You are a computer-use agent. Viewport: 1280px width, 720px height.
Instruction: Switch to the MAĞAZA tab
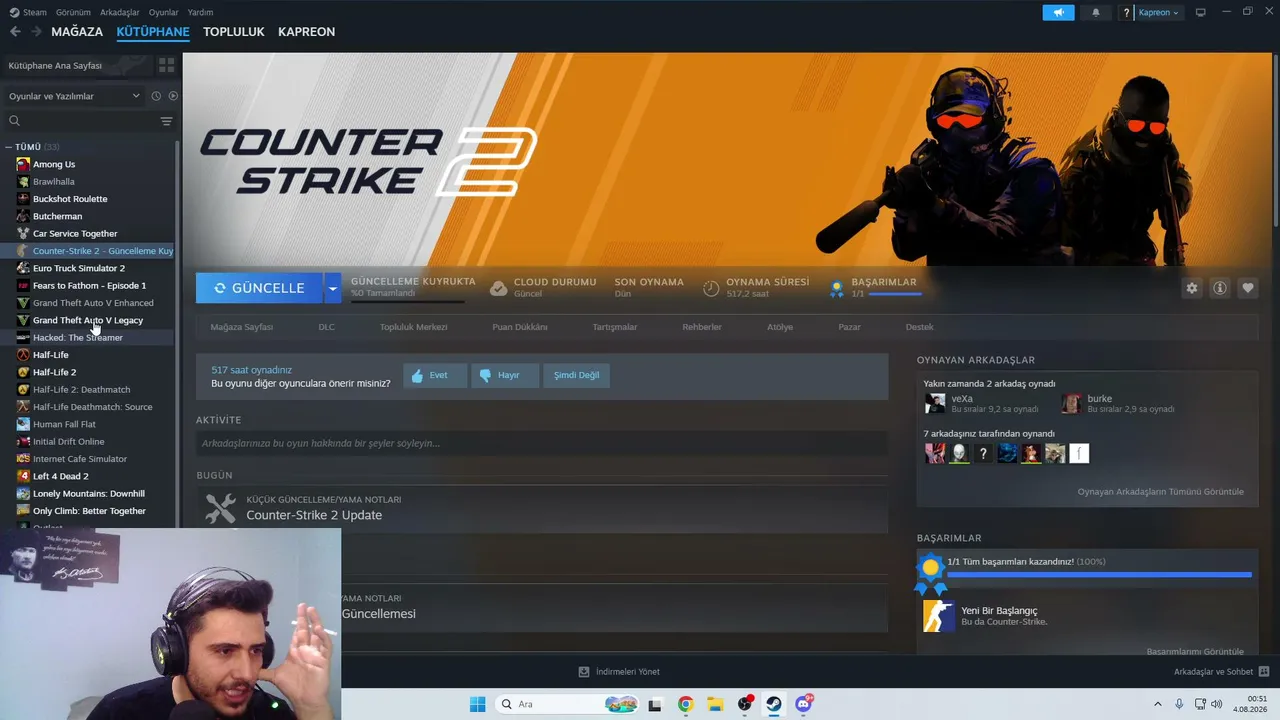[77, 32]
